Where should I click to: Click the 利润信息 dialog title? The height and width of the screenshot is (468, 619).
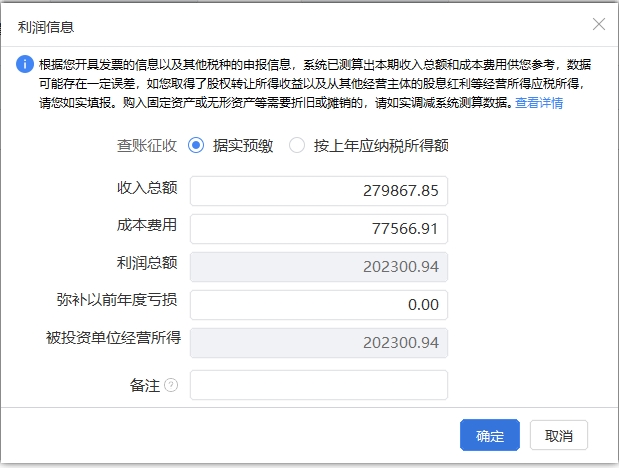pyautogui.click(x=46, y=27)
